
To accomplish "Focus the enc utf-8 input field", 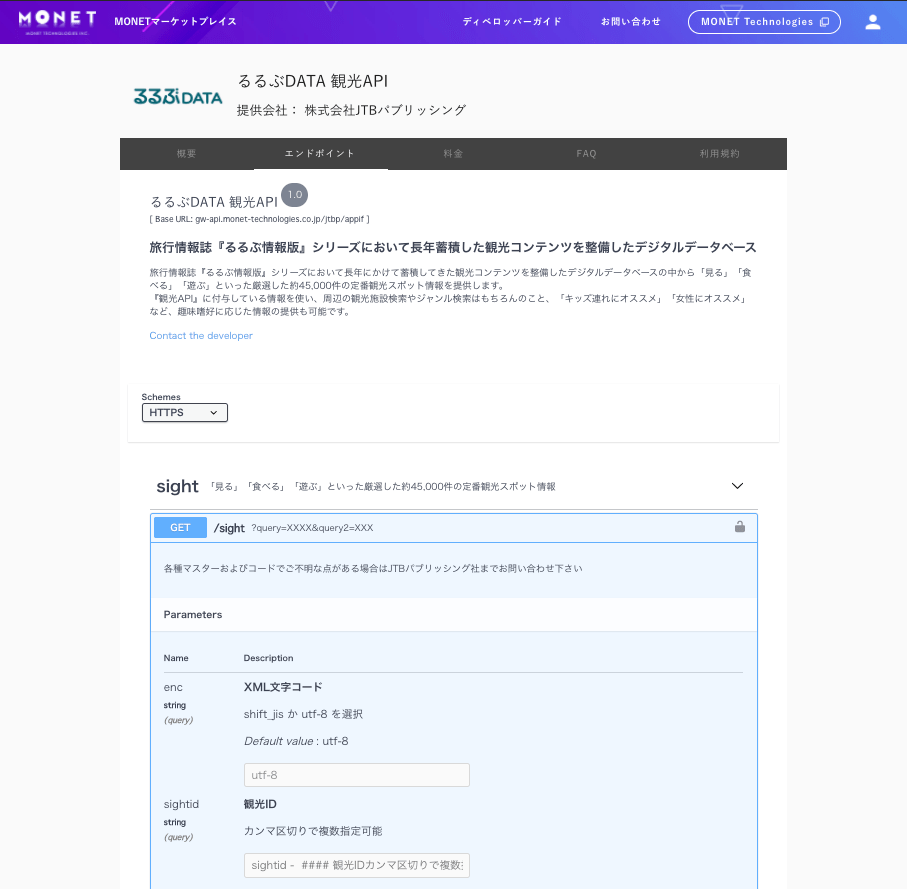I will click(x=356, y=775).
